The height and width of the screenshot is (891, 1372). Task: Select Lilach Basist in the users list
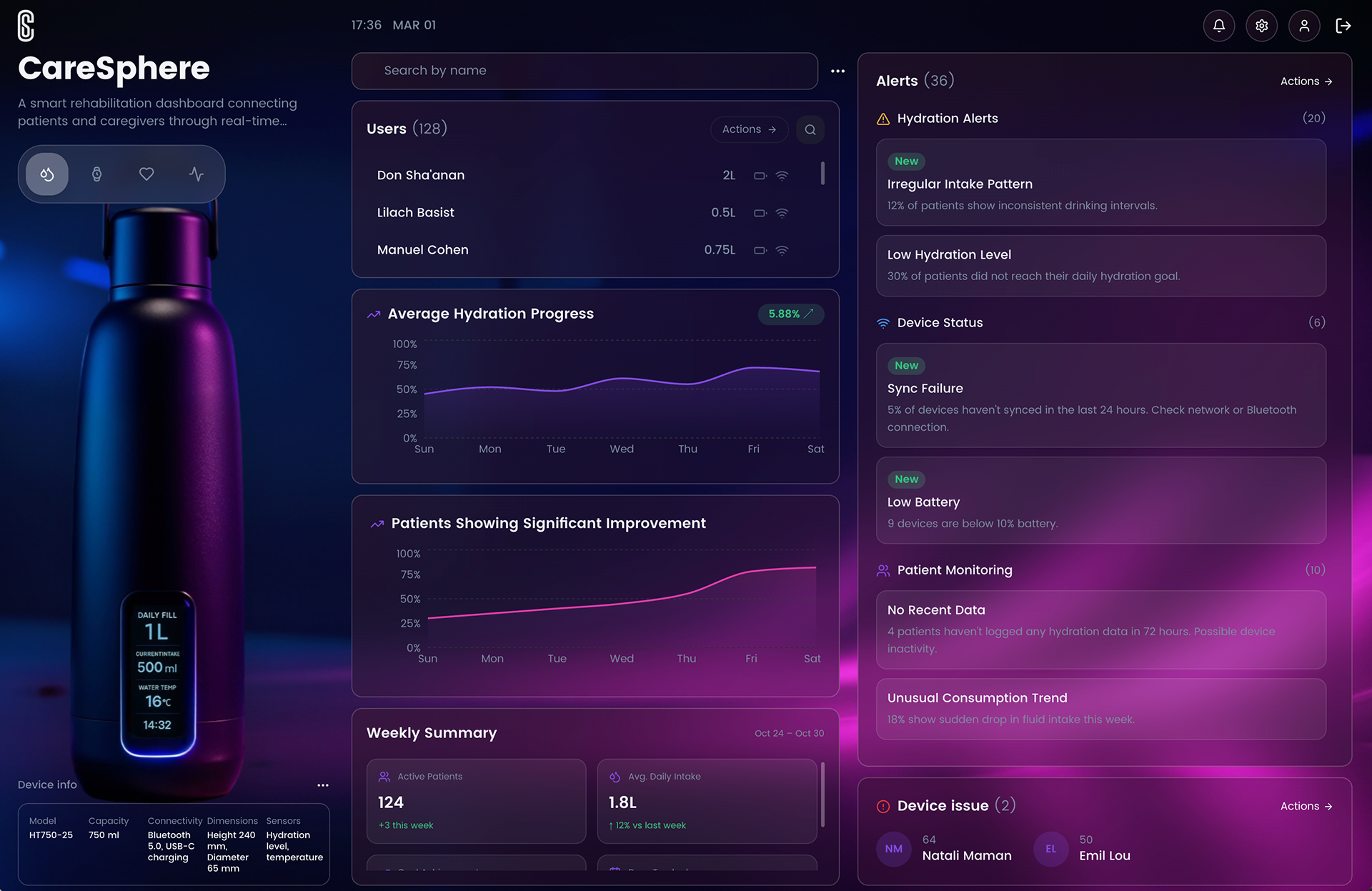point(416,212)
